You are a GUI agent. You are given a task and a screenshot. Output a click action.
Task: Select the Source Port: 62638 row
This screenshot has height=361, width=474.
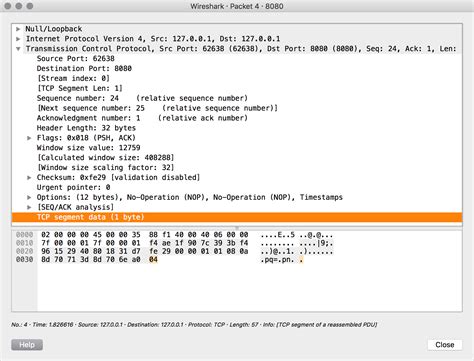(x=237, y=59)
